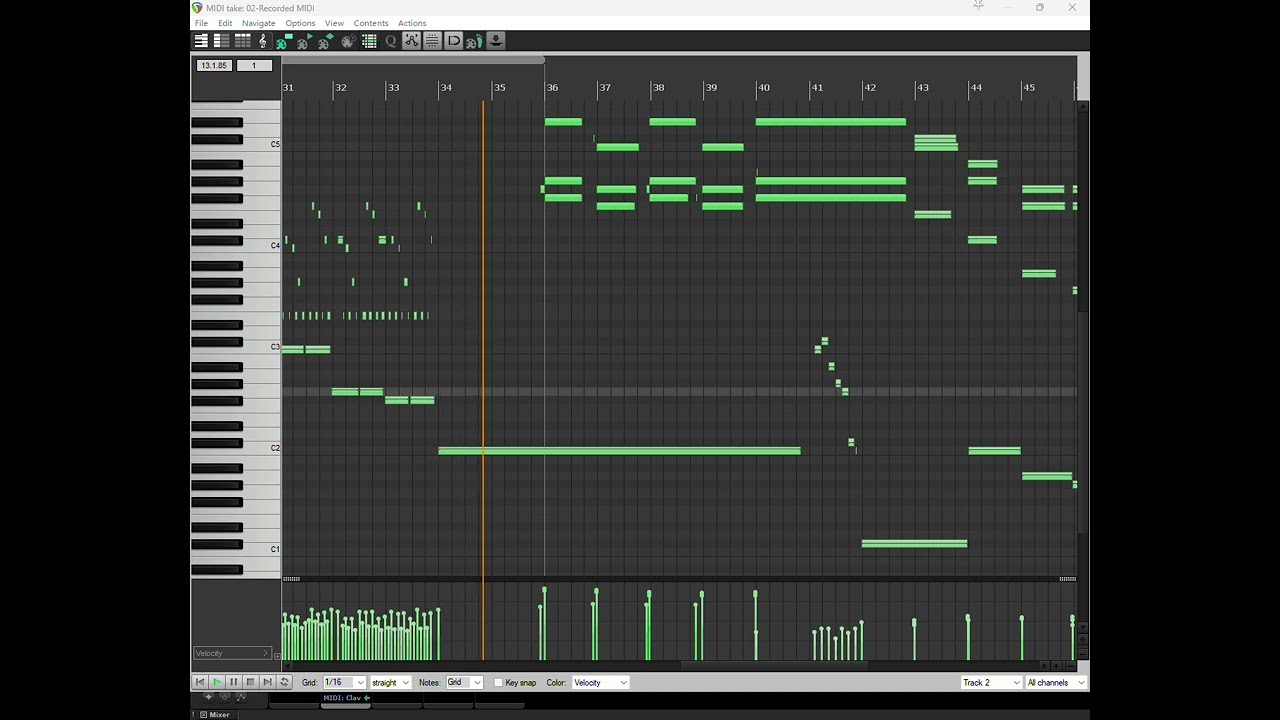
Task: Click measure 40 on the ruler
Action: pyautogui.click(x=764, y=88)
